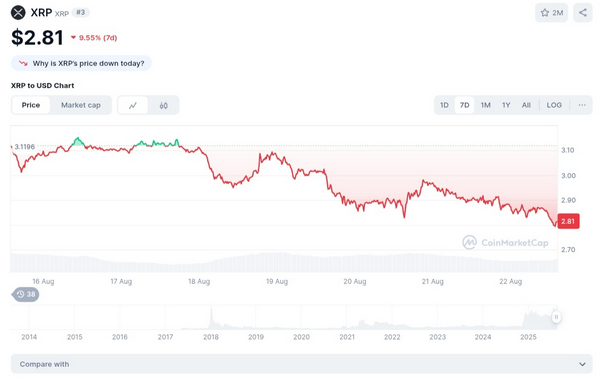Choose the 1Y time range
Image resolution: width=600 pixels, height=385 pixels.
coord(506,105)
